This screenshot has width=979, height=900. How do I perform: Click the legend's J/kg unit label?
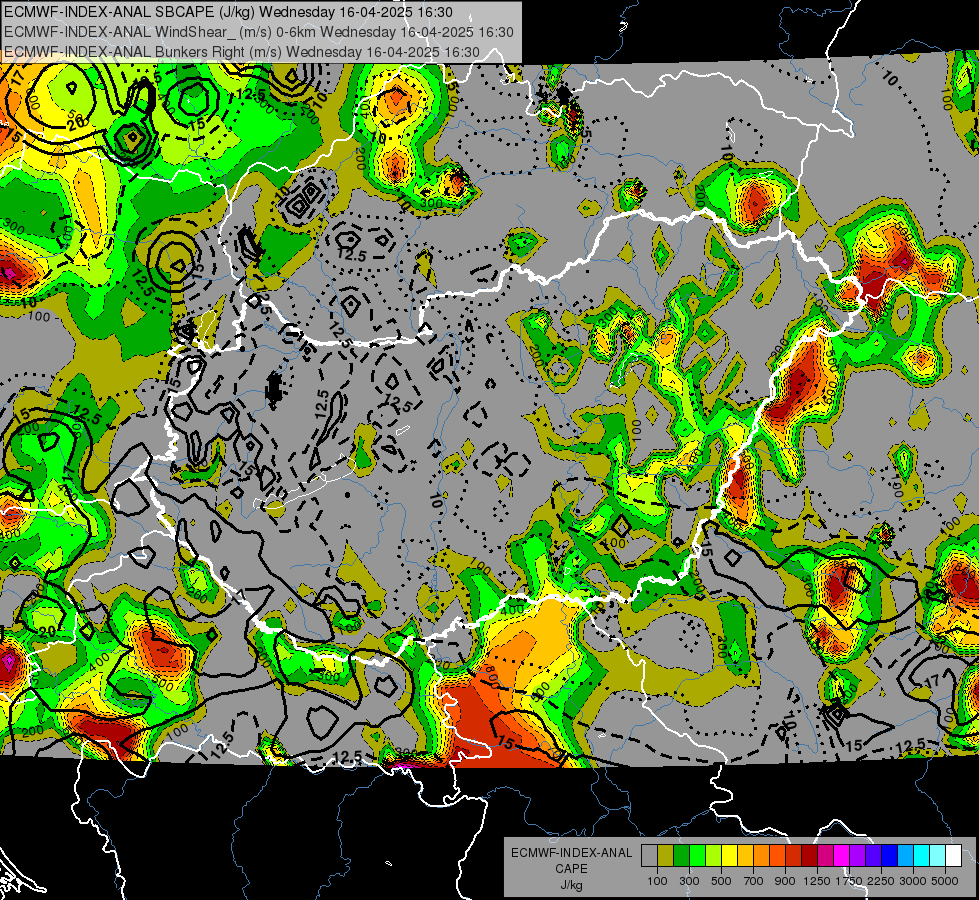pyautogui.click(x=571, y=885)
